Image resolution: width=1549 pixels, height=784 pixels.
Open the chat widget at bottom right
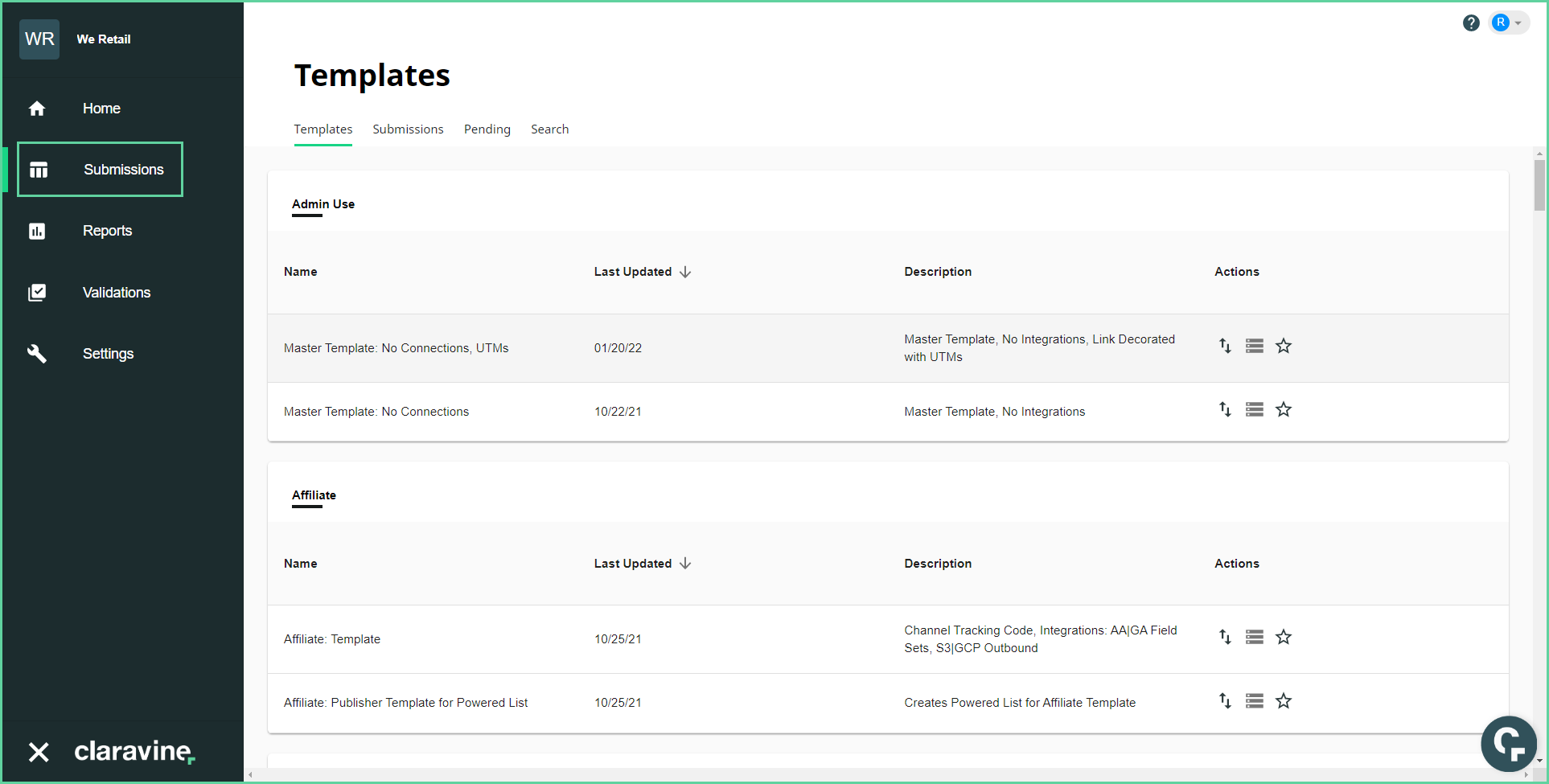point(1509,744)
